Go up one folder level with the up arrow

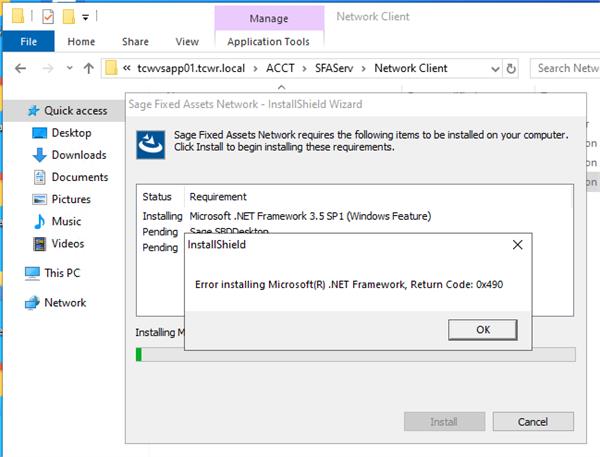[89, 69]
